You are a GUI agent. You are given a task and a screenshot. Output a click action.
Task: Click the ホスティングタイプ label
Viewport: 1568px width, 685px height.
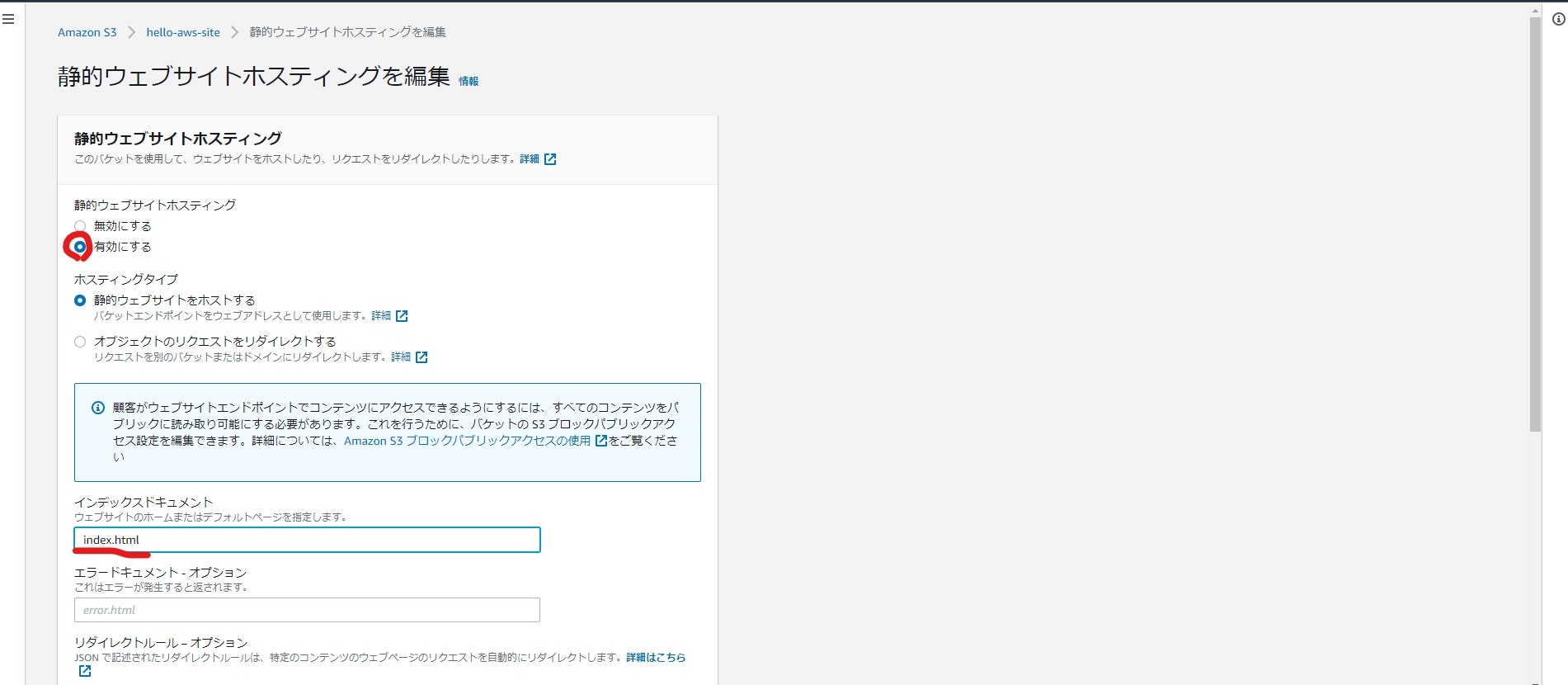[126, 280]
